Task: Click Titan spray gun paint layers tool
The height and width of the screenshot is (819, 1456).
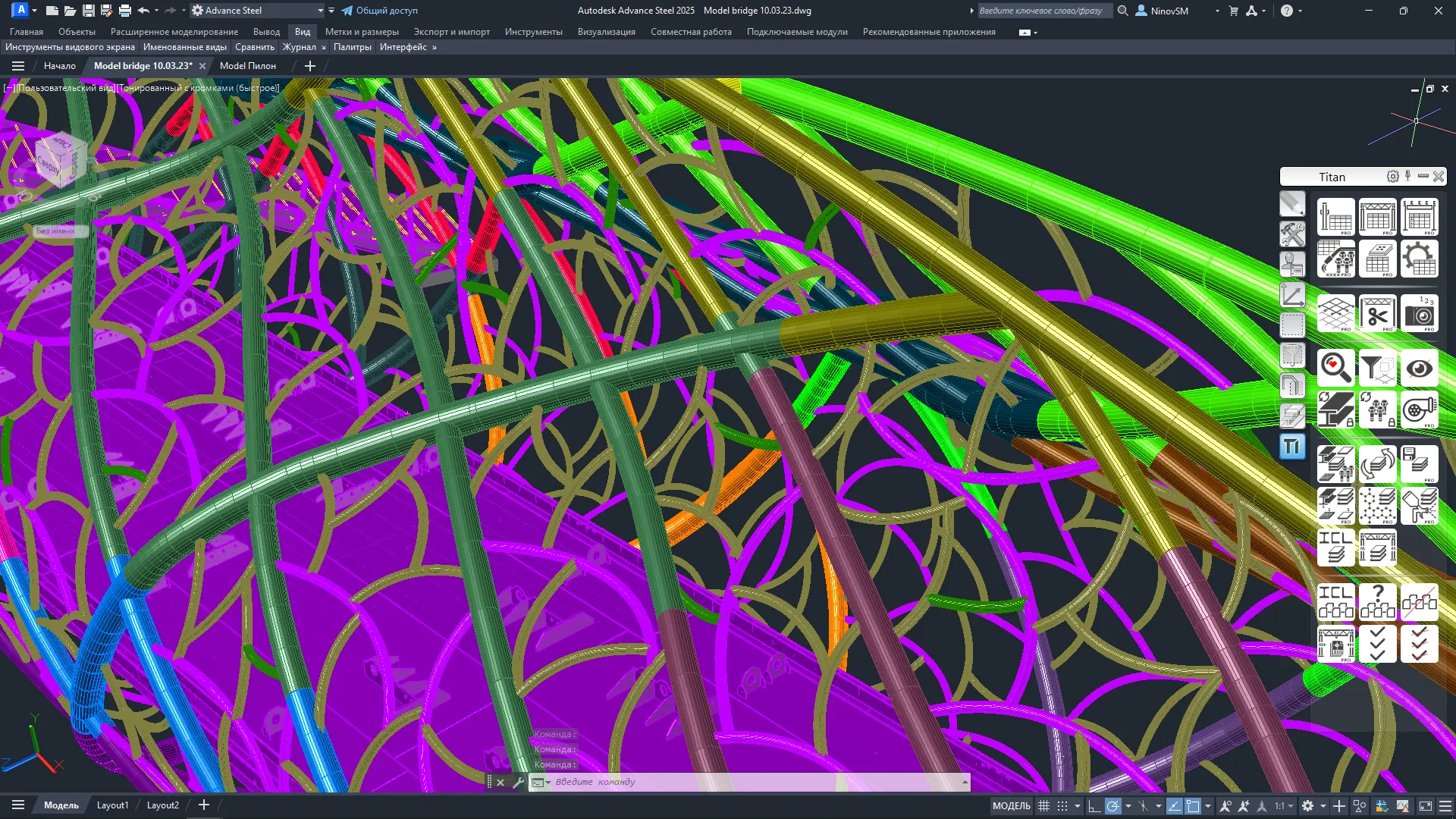Action: [1419, 507]
